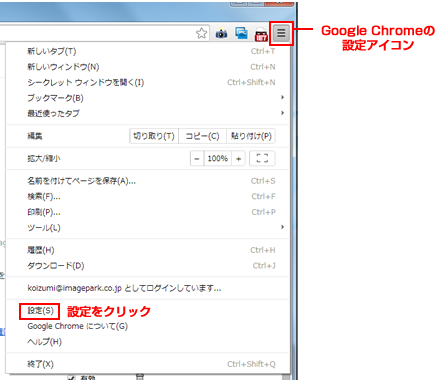
Task: Open the blue screen-capture extension icon
Action: tap(241, 33)
